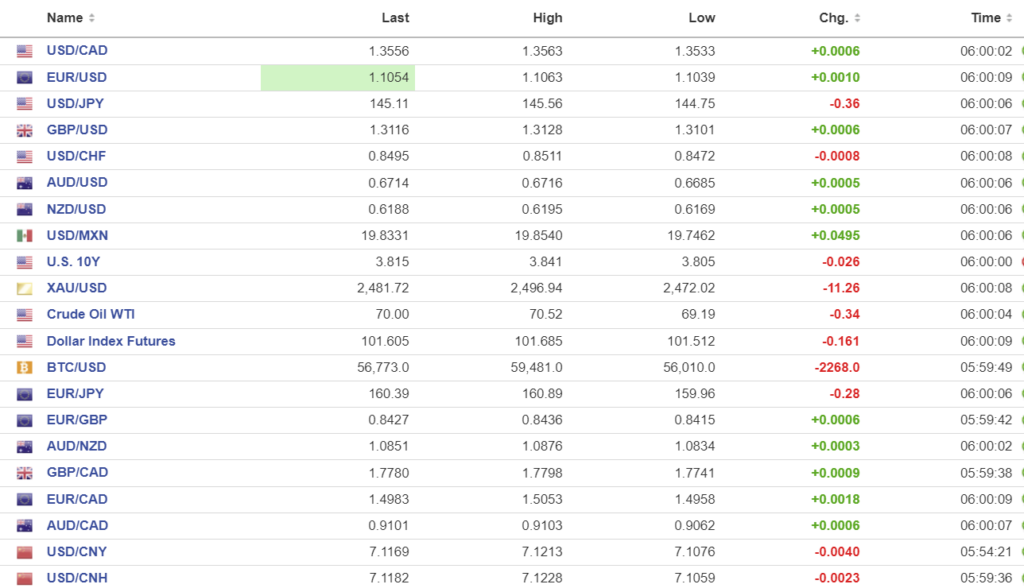
Task: Click the New Zealand flag beside NZD/USD
Action: click(x=25, y=209)
